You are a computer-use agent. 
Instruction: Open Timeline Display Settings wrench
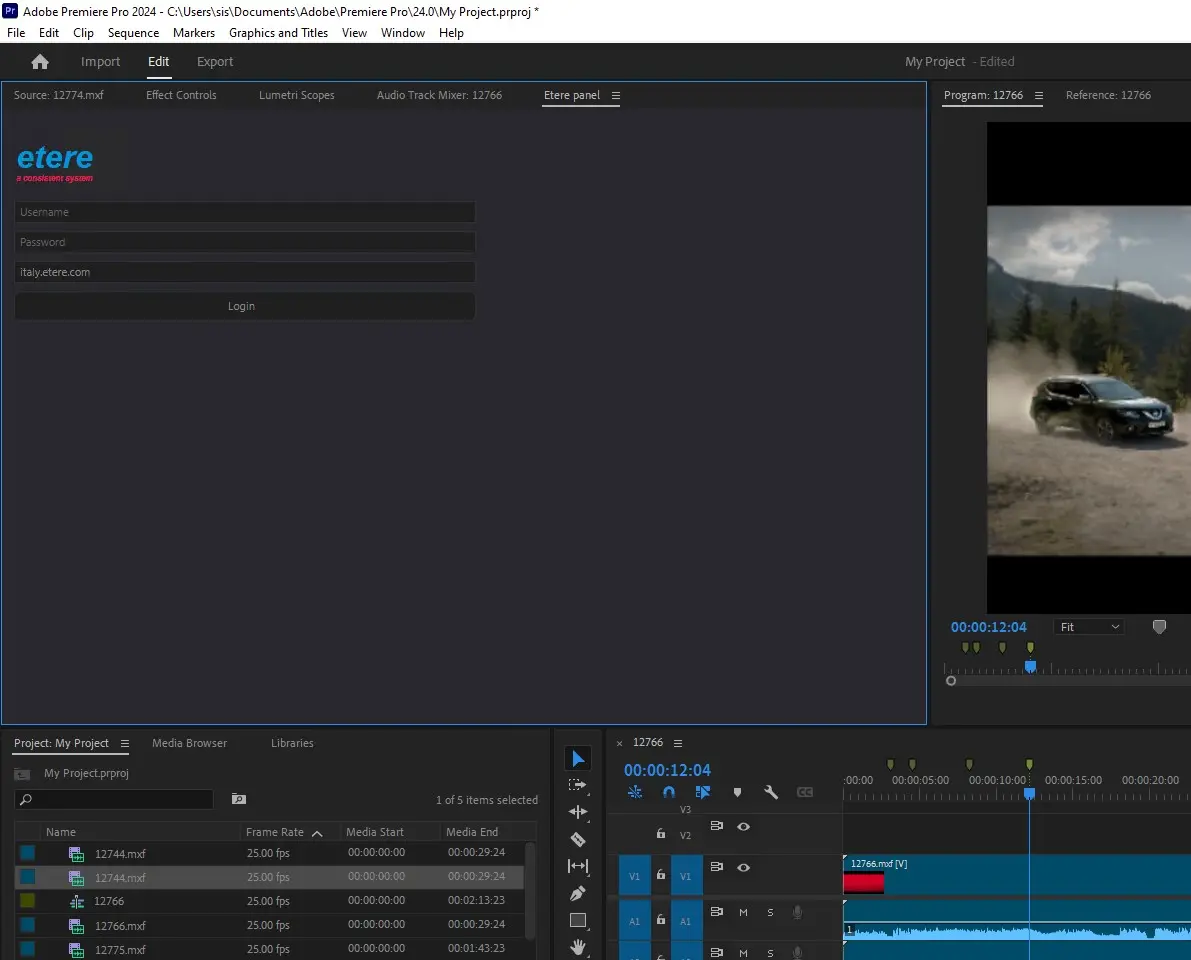tap(771, 792)
